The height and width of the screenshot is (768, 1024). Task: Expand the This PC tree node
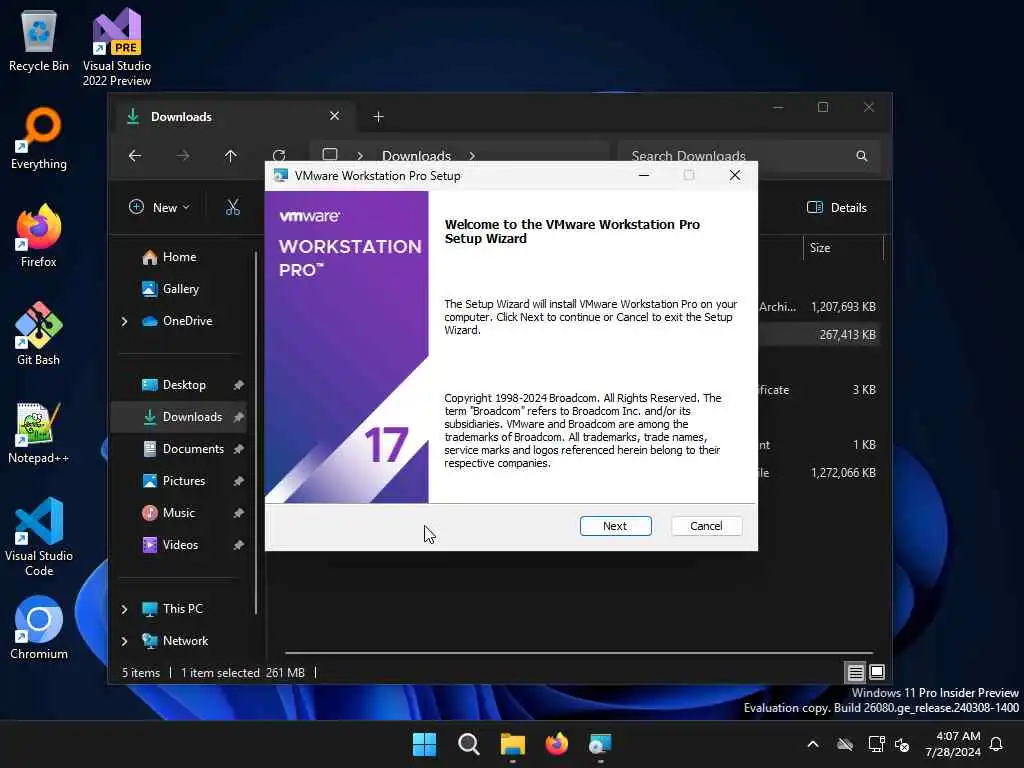click(x=124, y=609)
